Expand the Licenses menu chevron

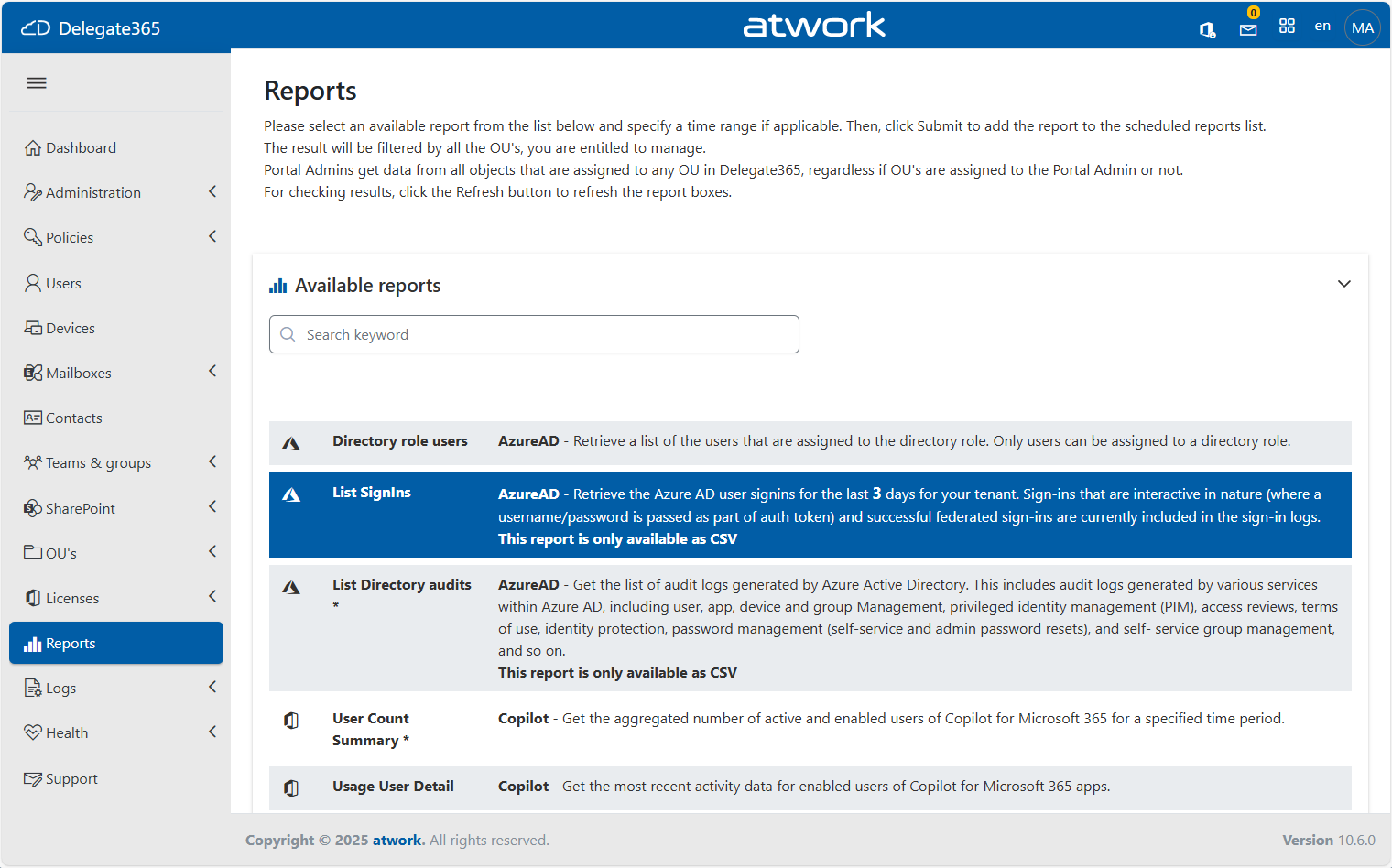pyautogui.click(x=212, y=597)
